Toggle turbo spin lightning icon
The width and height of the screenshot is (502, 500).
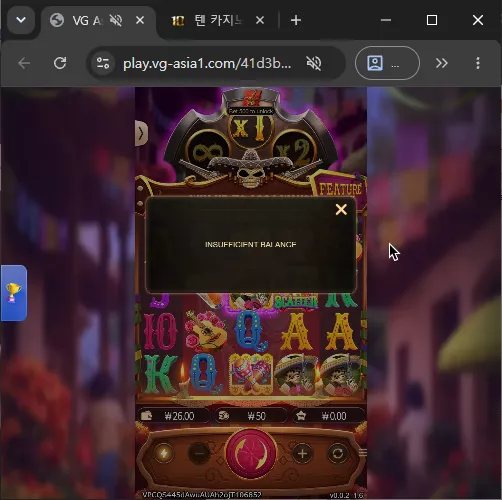click(164, 453)
